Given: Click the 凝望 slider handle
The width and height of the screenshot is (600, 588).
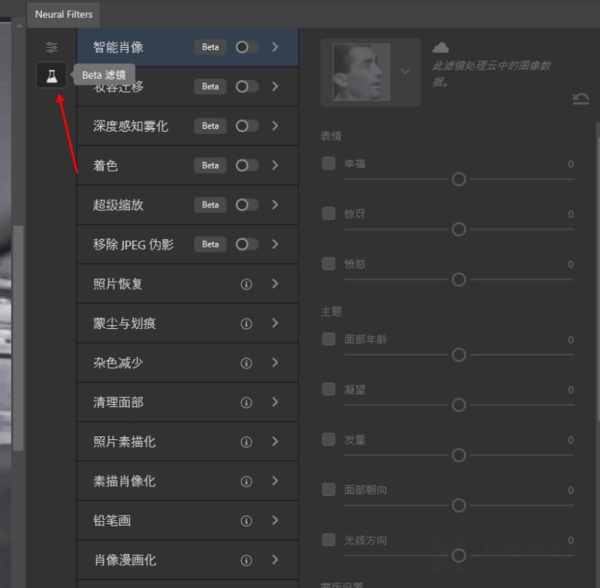Looking at the screenshot, I should pos(459,405).
